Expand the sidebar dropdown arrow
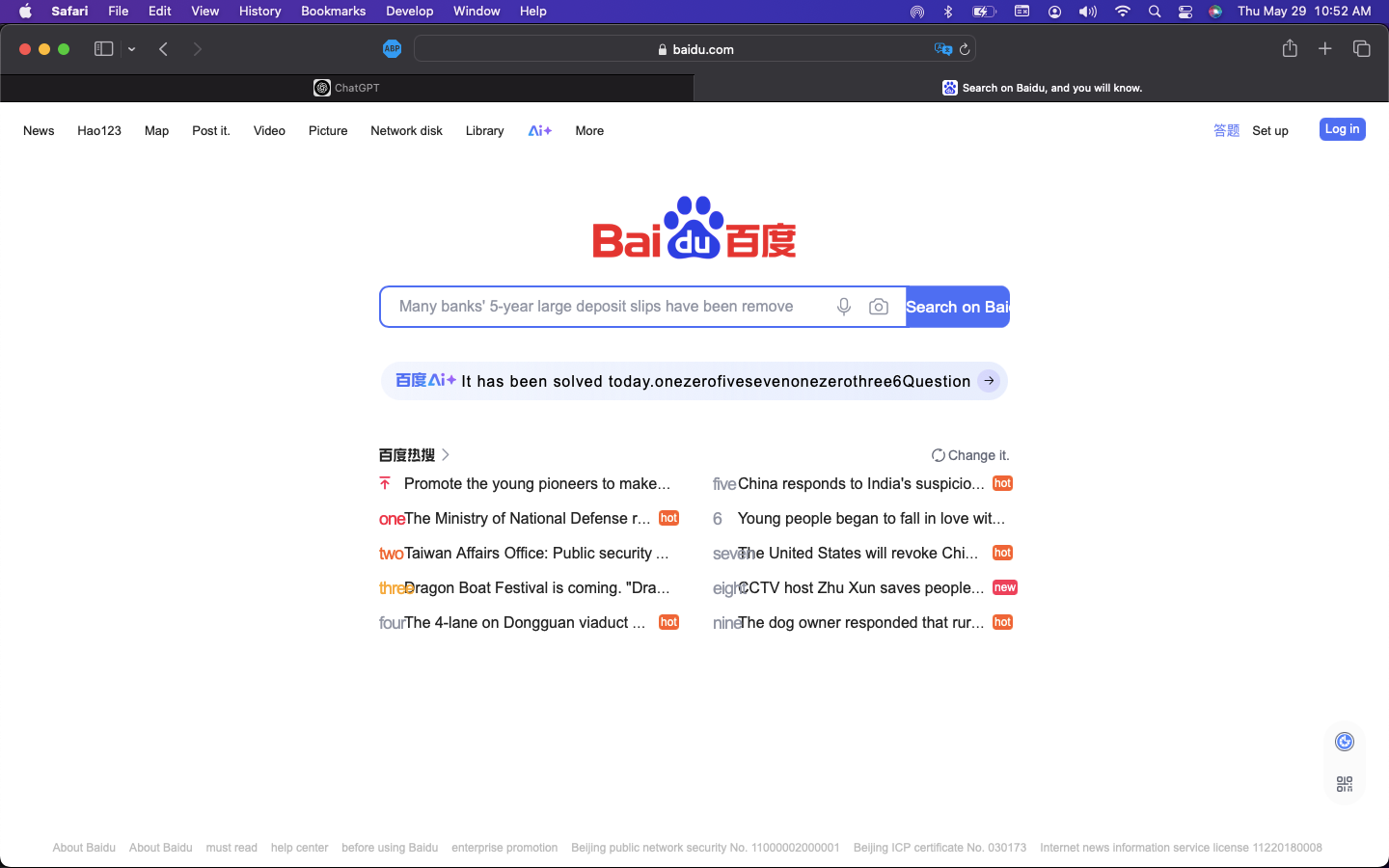The height and width of the screenshot is (868, 1389). coord(132,49)
